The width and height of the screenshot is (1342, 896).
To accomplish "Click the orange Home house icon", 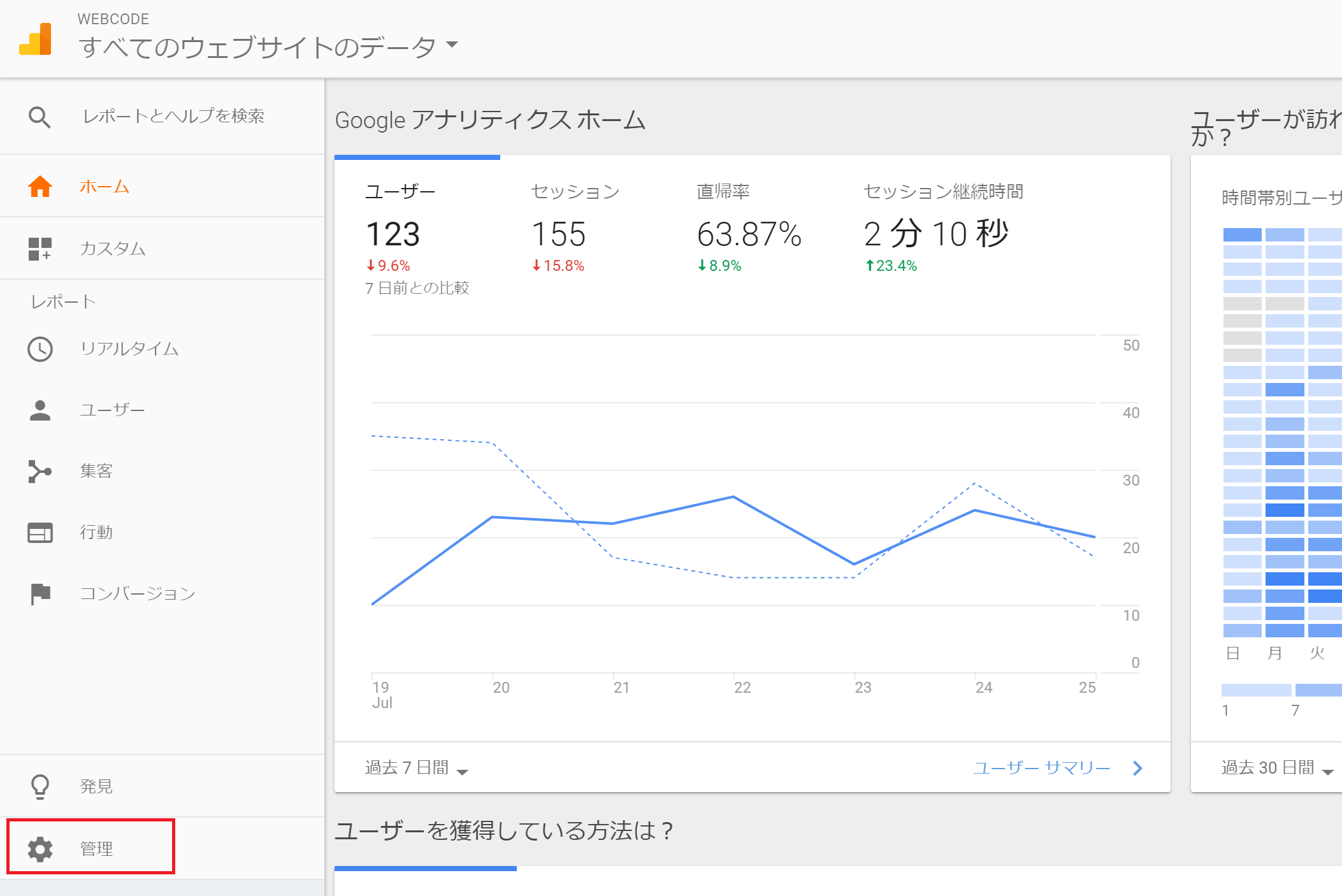I will click(x=40, y=187).
